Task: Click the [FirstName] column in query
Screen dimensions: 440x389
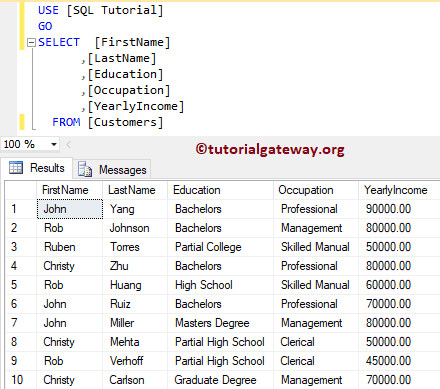Action: tap(132, 42)
